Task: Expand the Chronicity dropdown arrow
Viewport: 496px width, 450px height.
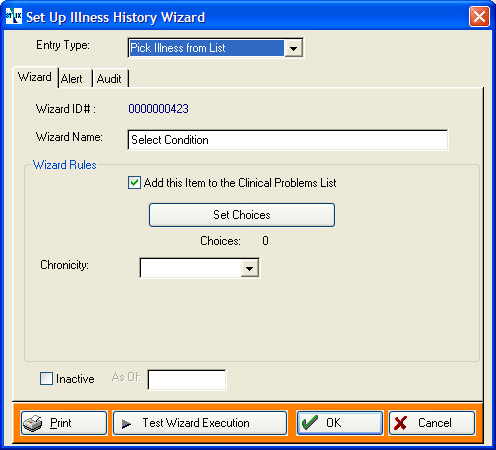Action: tap(250, 268)
